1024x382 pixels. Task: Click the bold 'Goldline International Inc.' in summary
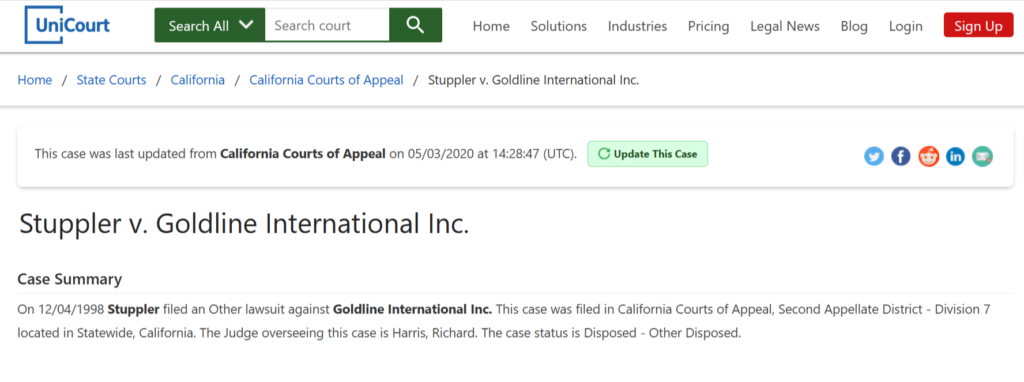click(x=413, y=309)
